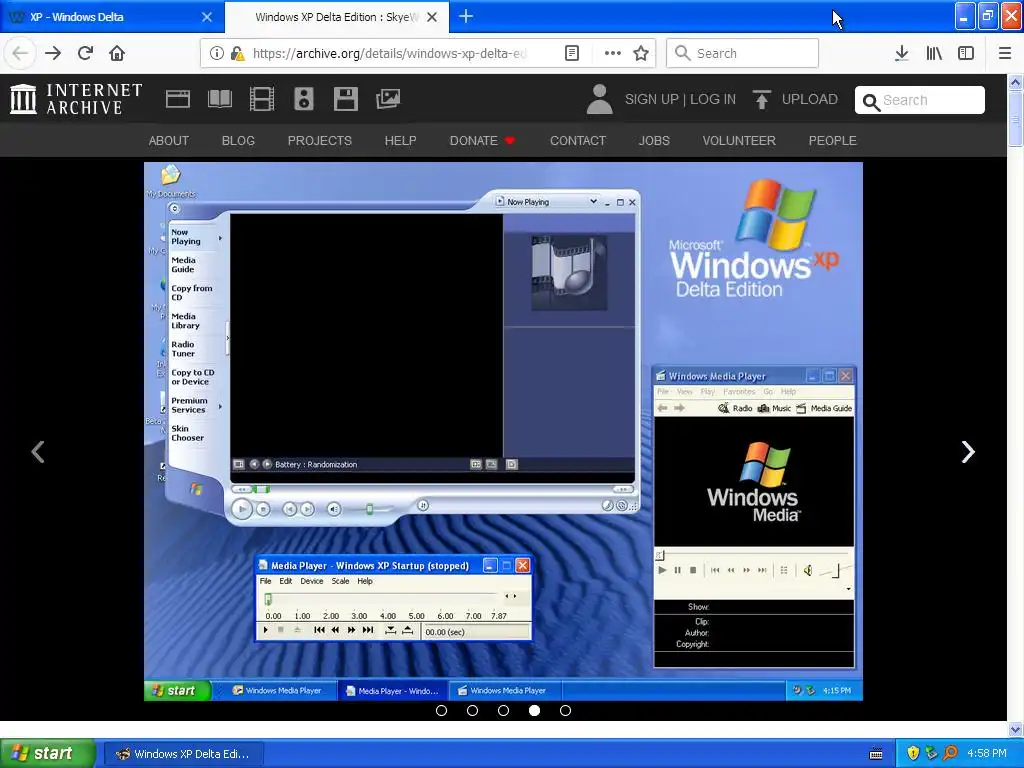Open the page actions (three dots) menu
1024x768 pixels.
pos(613,54)
